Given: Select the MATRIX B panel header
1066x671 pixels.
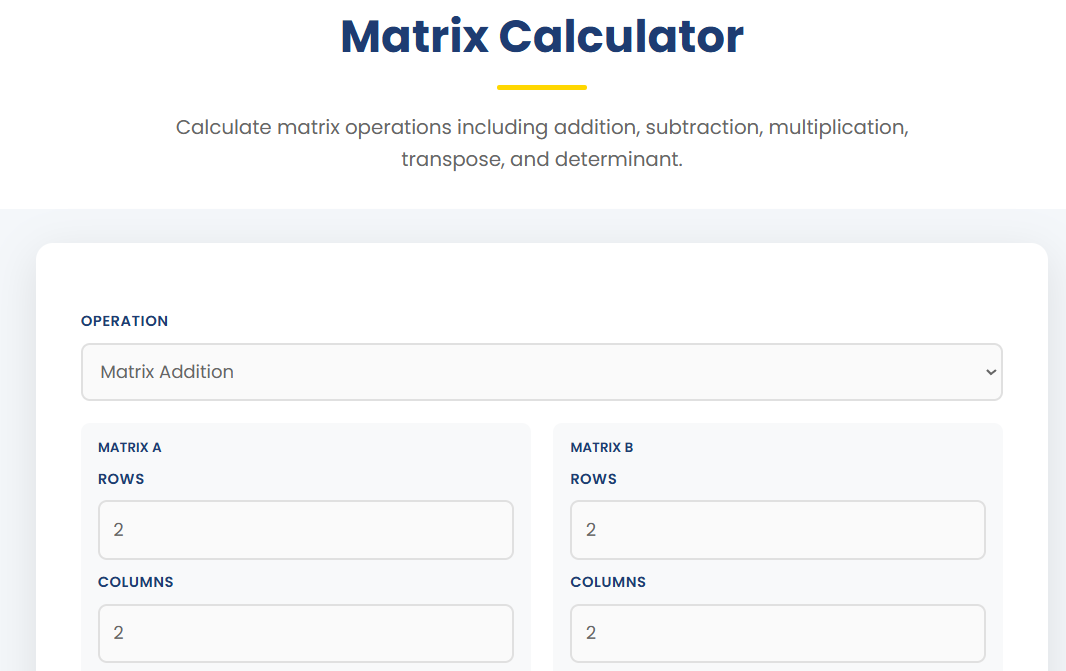Looking at the screenshot, I should 601,447.
